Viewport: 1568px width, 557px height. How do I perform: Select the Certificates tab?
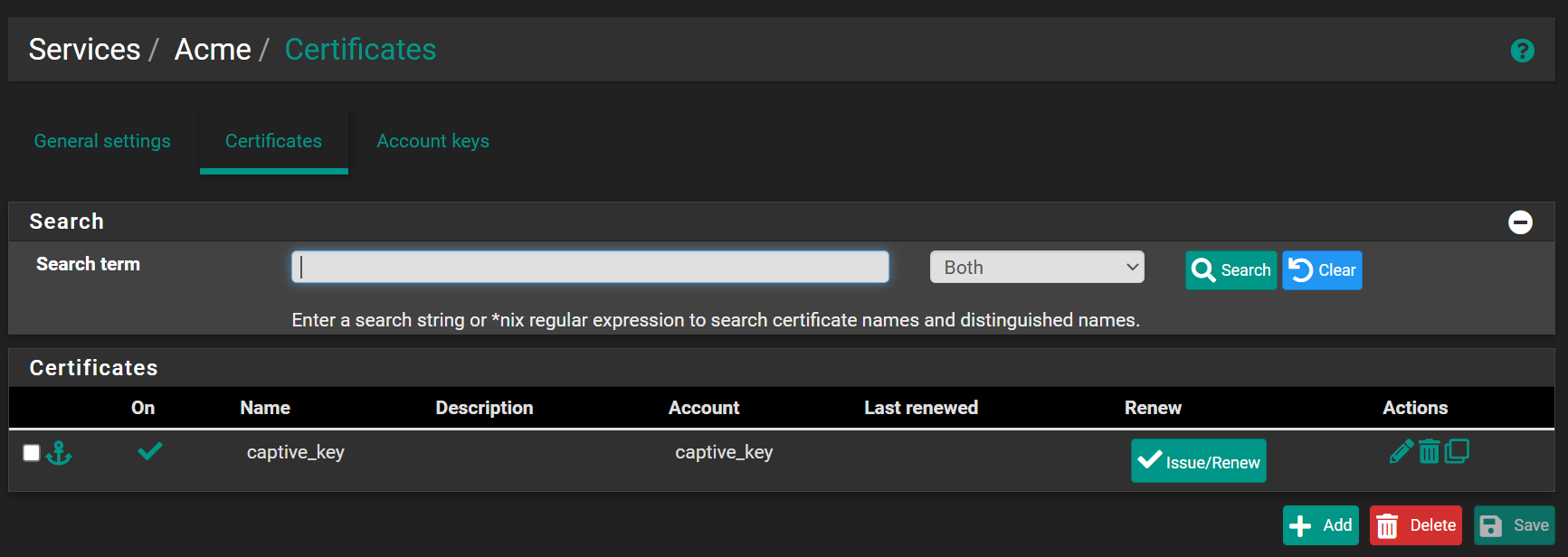[x=273, y=141]
